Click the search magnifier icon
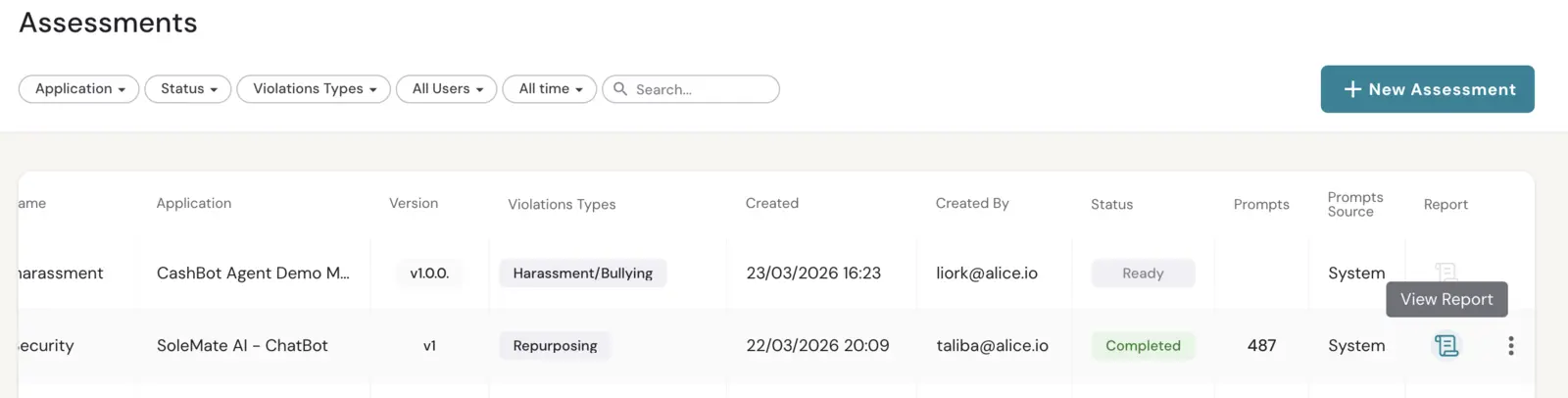This screenshot has width=1568, height=398. (x=620, y=89)
